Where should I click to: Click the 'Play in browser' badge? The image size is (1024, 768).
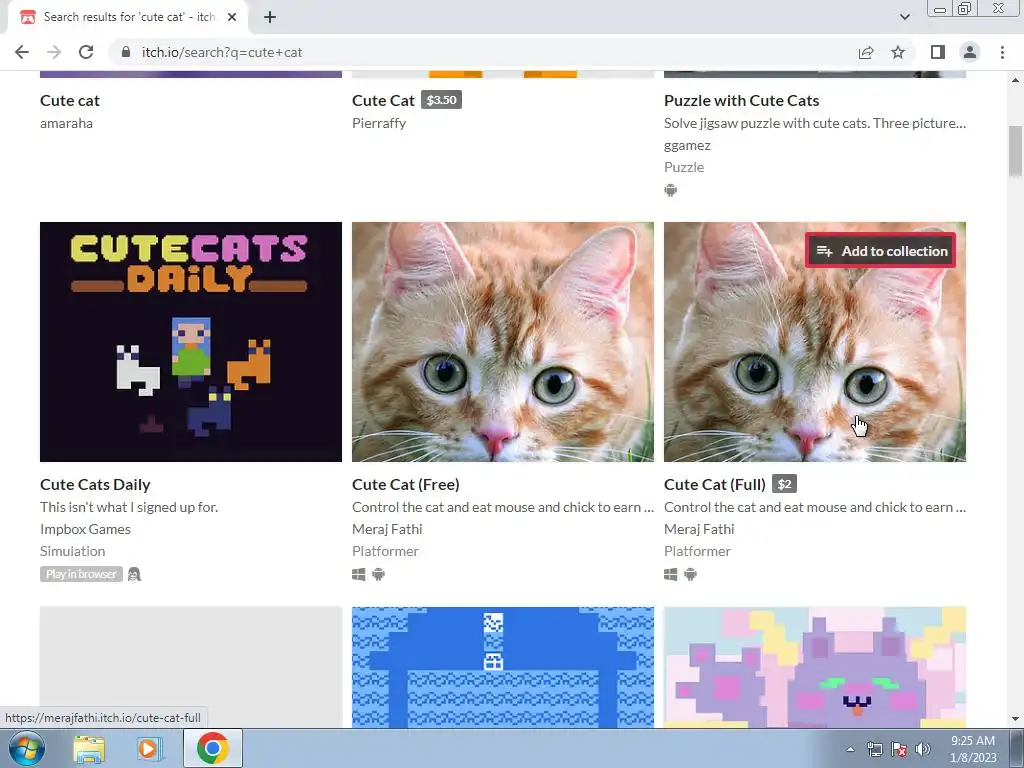tap(81, 574)
